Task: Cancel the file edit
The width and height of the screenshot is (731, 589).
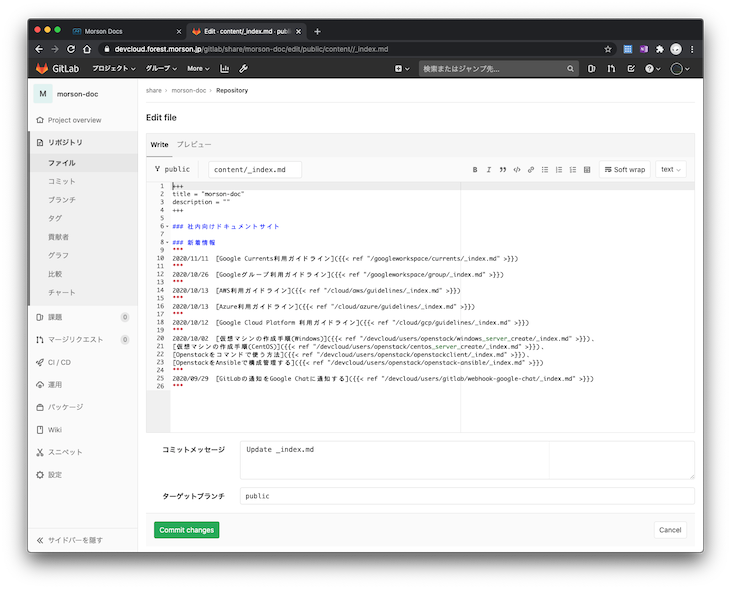Action: (x=670, y=530)
